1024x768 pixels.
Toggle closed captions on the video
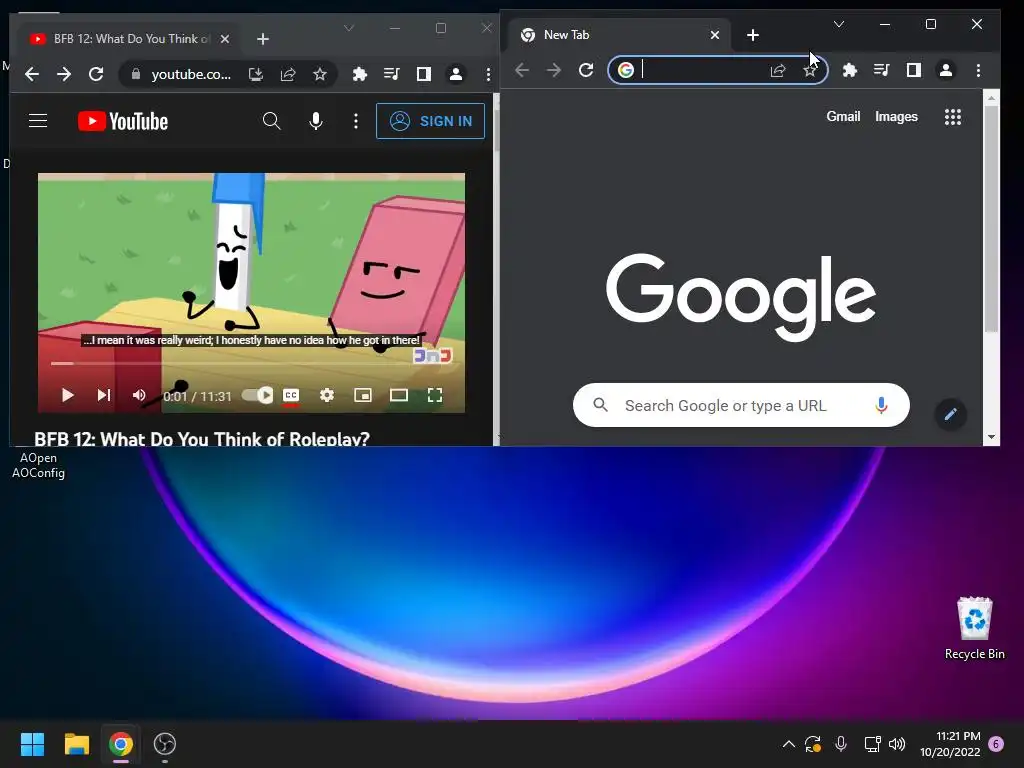pos(291,395)
